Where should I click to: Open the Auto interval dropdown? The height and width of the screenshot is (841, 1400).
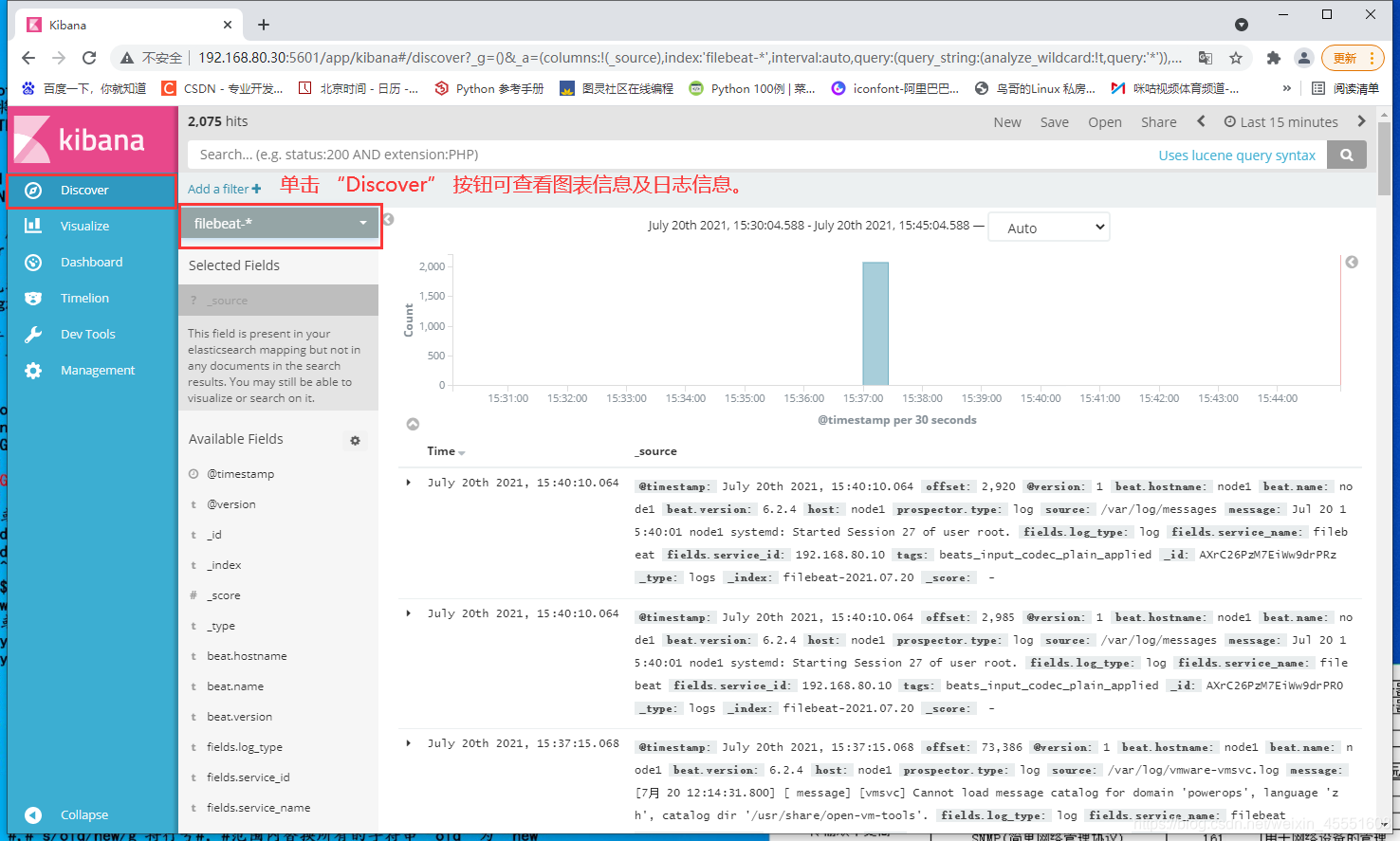[x=1048, y=228]
